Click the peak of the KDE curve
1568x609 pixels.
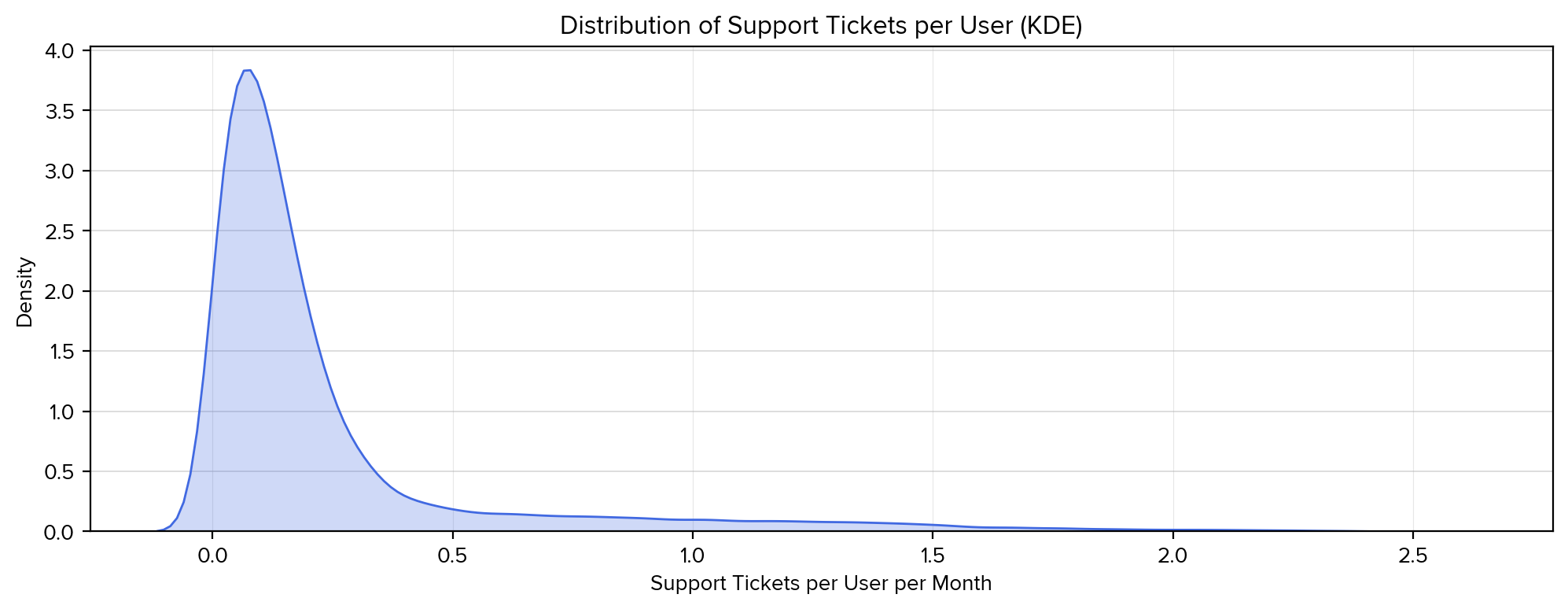(246, 71)
